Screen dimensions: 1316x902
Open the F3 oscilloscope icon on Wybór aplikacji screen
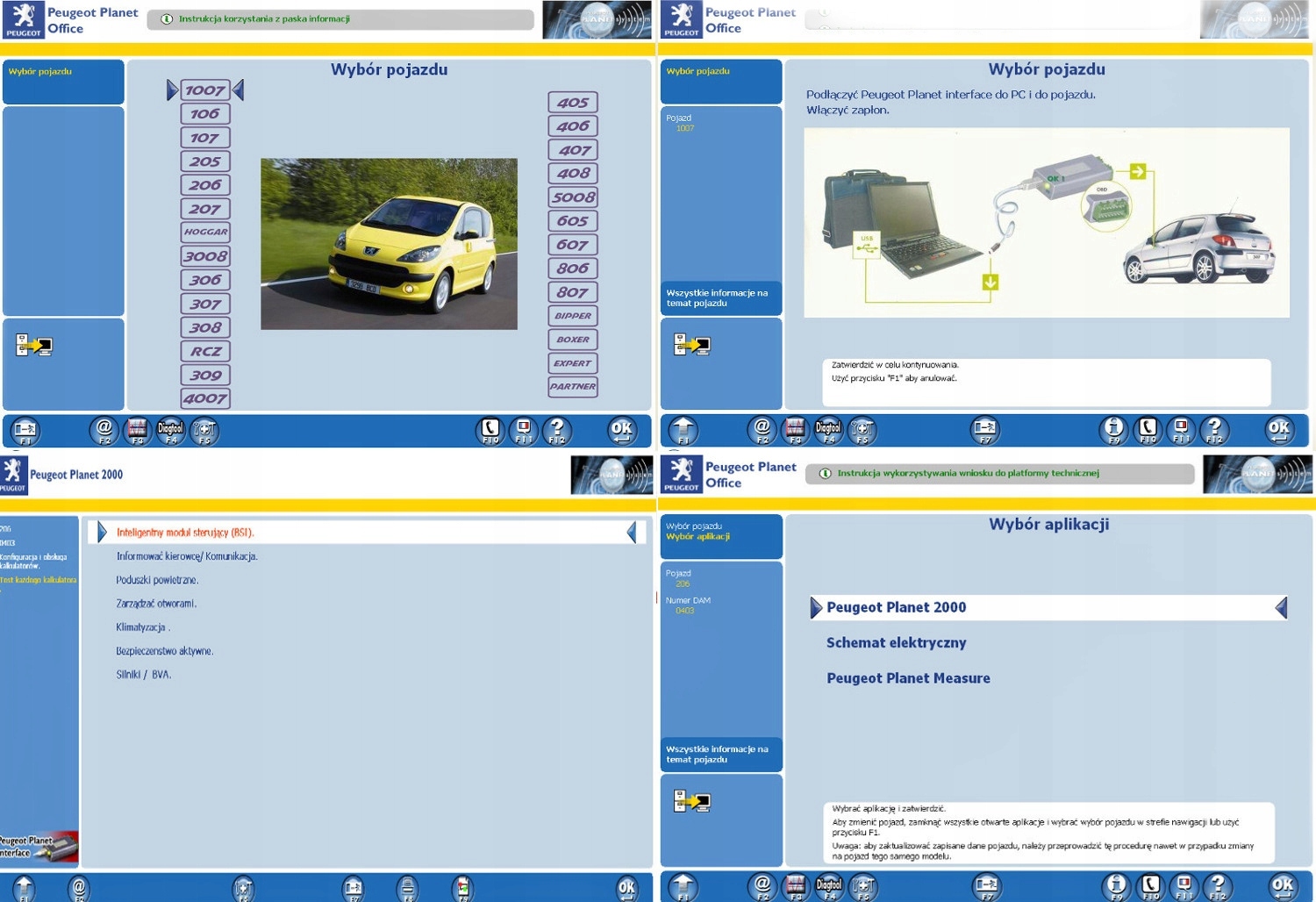[x=795, y=887]
